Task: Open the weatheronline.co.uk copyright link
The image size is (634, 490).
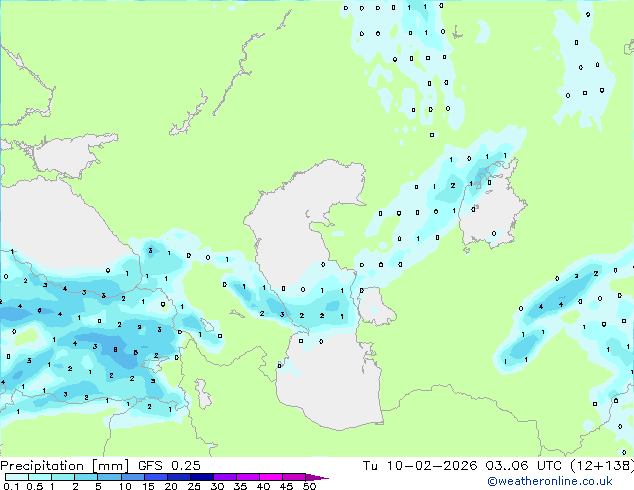Action: [550, 481]
